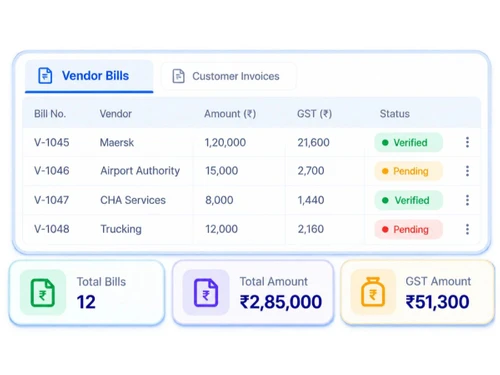The height and width of the screenshot is (375, 500).
Task: Click the GST Amount label
Action: click(438, 281)
